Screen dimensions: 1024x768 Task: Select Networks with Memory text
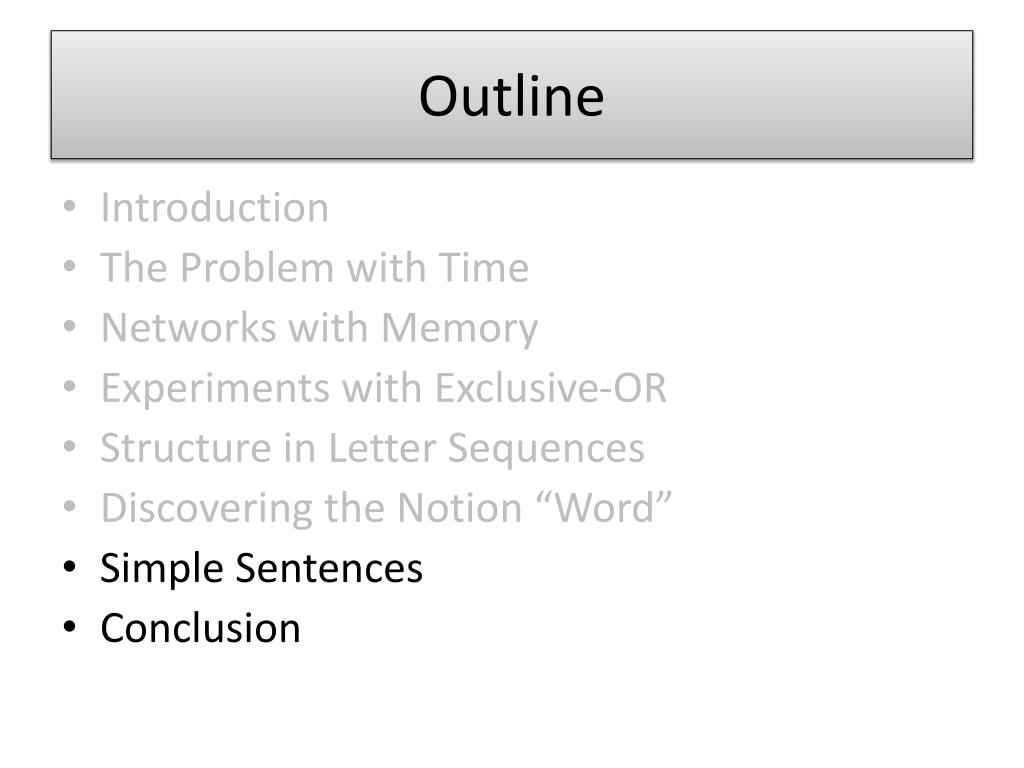pyautogui.click(x=319, y=328)
